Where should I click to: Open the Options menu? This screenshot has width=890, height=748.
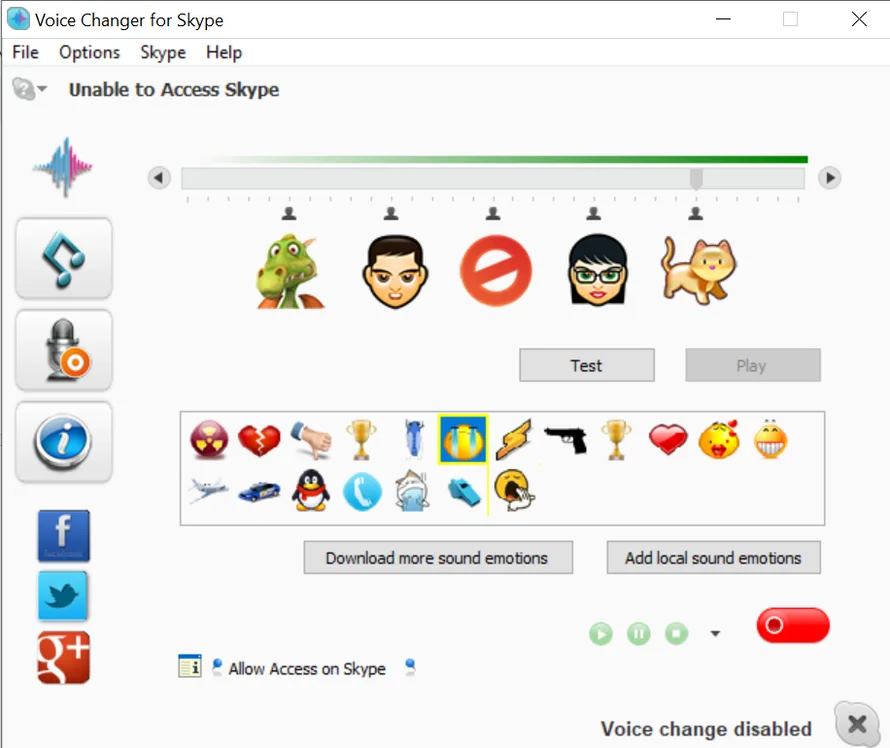[x=90, y=52]
